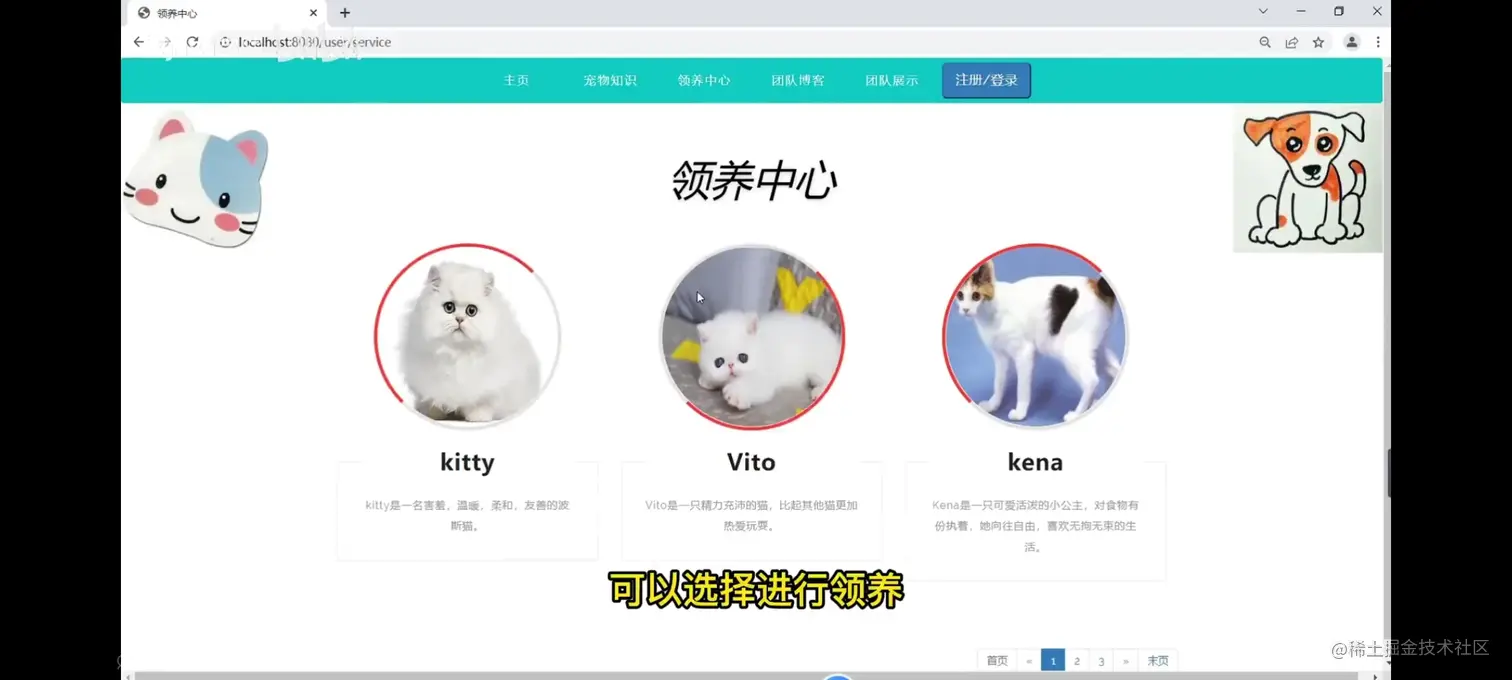Open the 宠物知识 nav menu item
This screenshot has height=680, width=1512.
point(610,80)
